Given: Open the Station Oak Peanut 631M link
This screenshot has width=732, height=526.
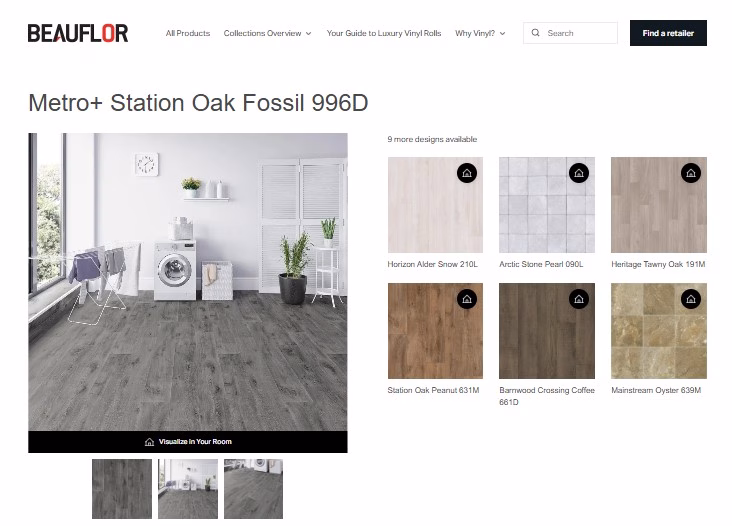Looking at the screenshot, I should (x=433, y=390).
